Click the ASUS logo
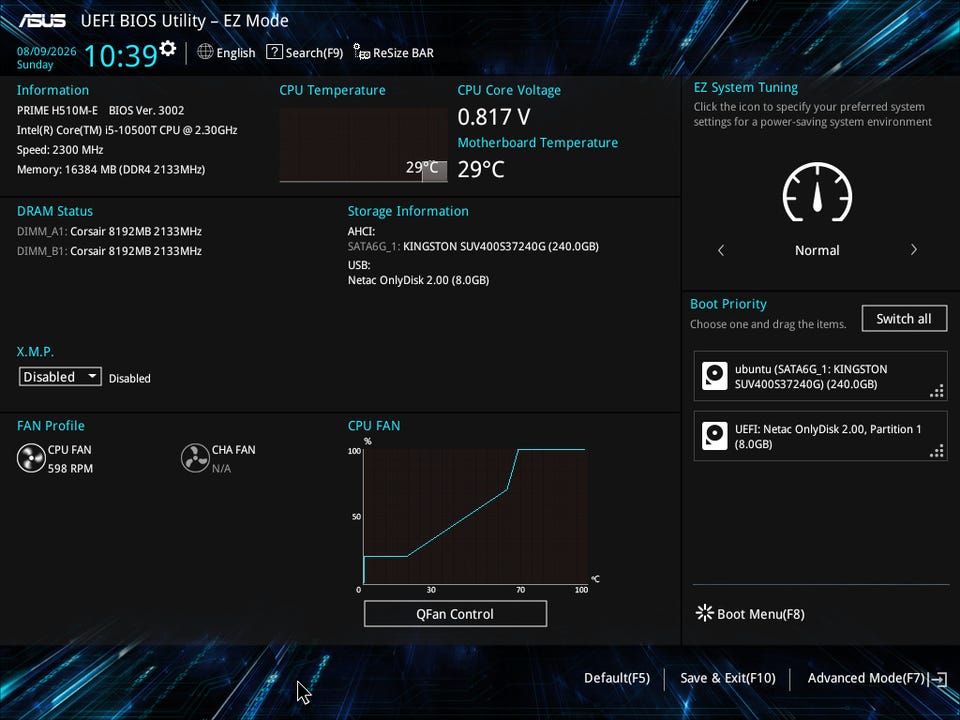Viewport: 960px width, 720px height. coord(42,21)
